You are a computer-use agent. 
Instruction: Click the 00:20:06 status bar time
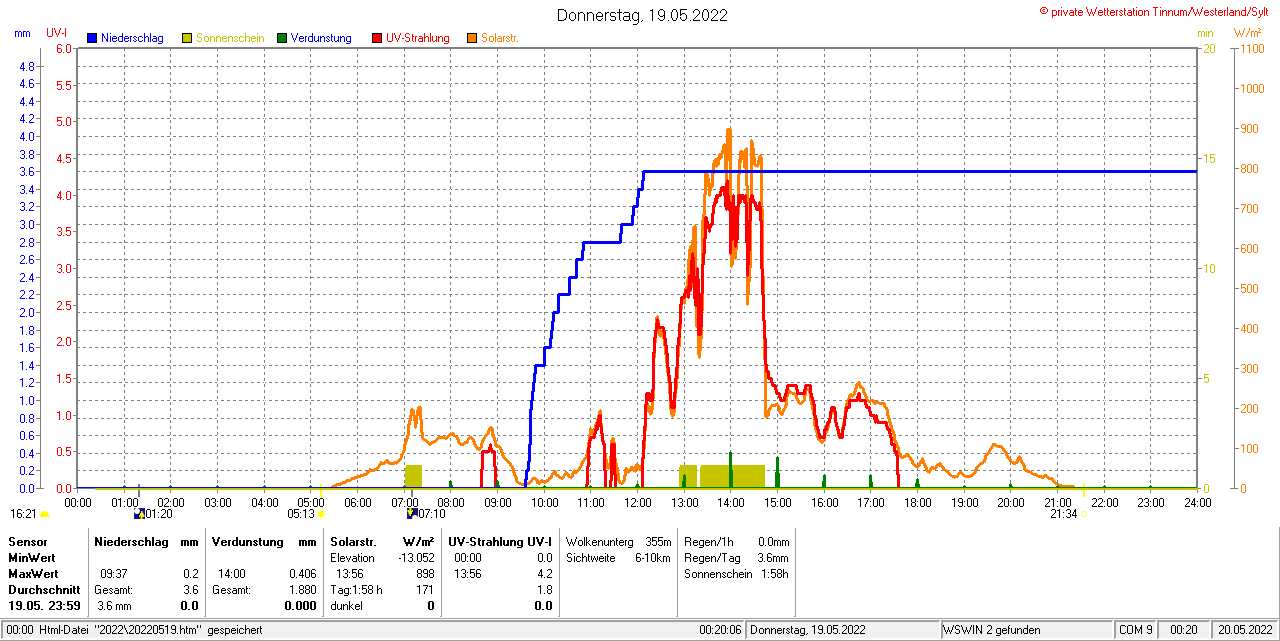click(x=720, y=630)
